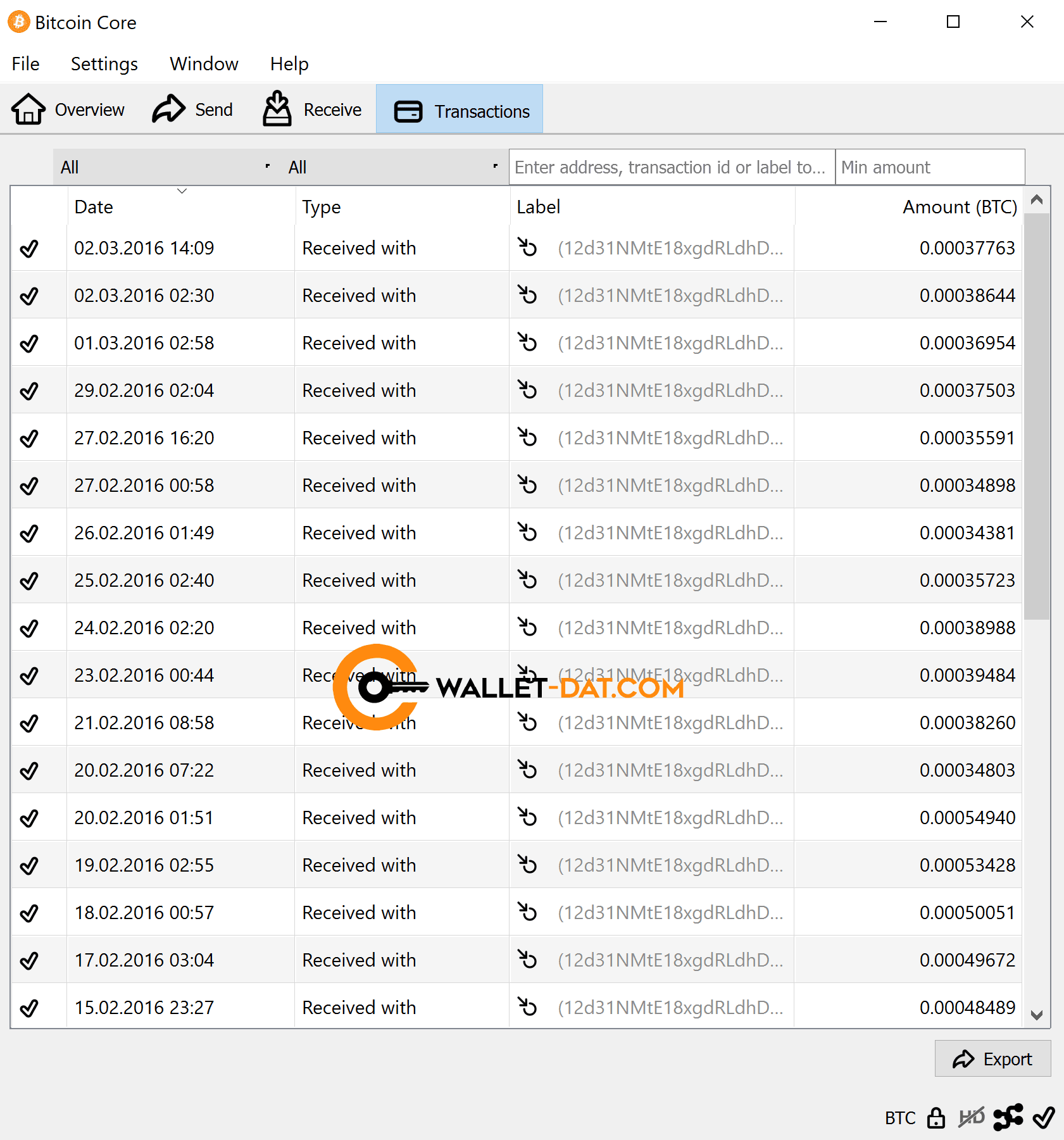This screenshot has height=1140, width=1064.
Task: Sort transactions by Type column header
Action: click(x=402, y=206)
